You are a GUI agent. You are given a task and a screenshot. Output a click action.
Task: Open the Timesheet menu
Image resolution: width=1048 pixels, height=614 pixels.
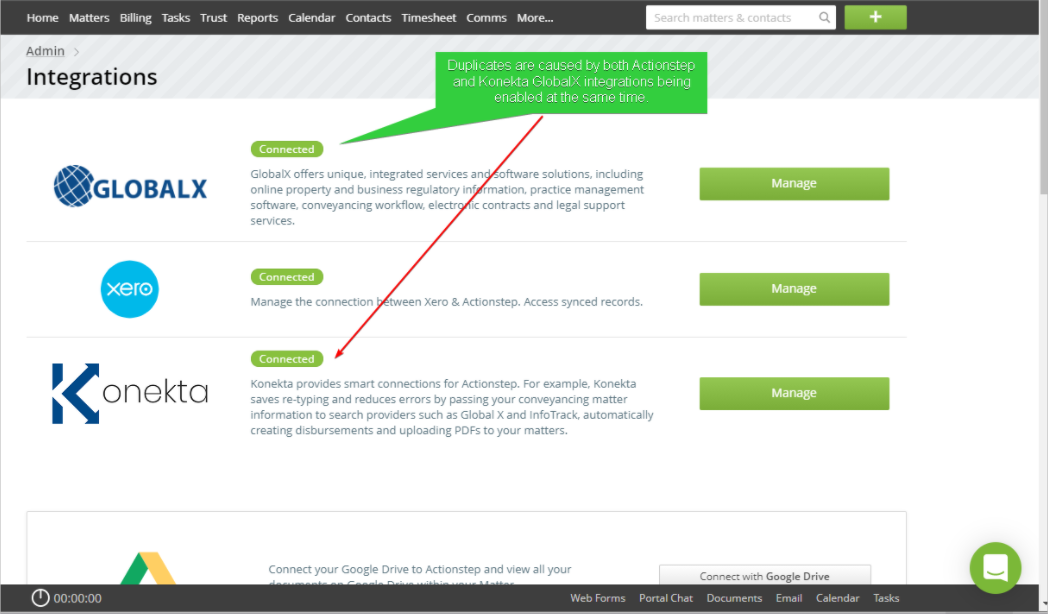tap(428, 18)
